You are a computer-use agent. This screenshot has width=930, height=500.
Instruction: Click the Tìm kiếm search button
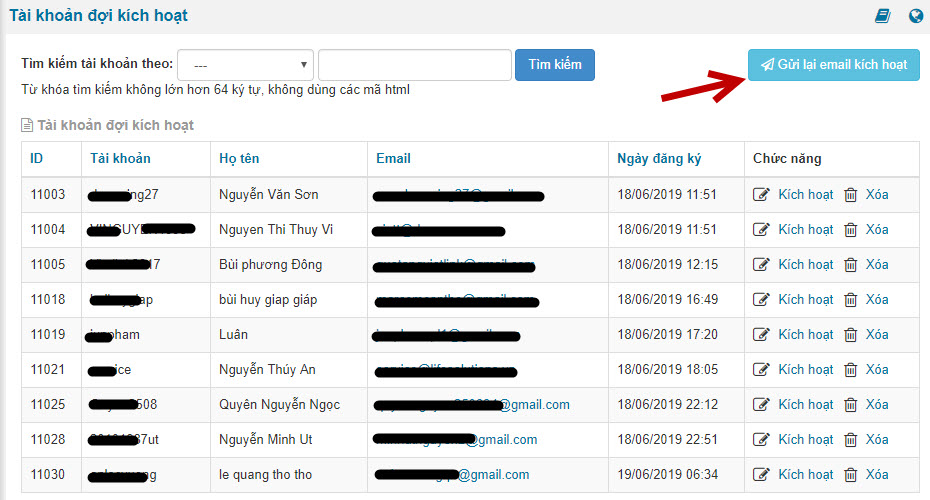point(555,65)
